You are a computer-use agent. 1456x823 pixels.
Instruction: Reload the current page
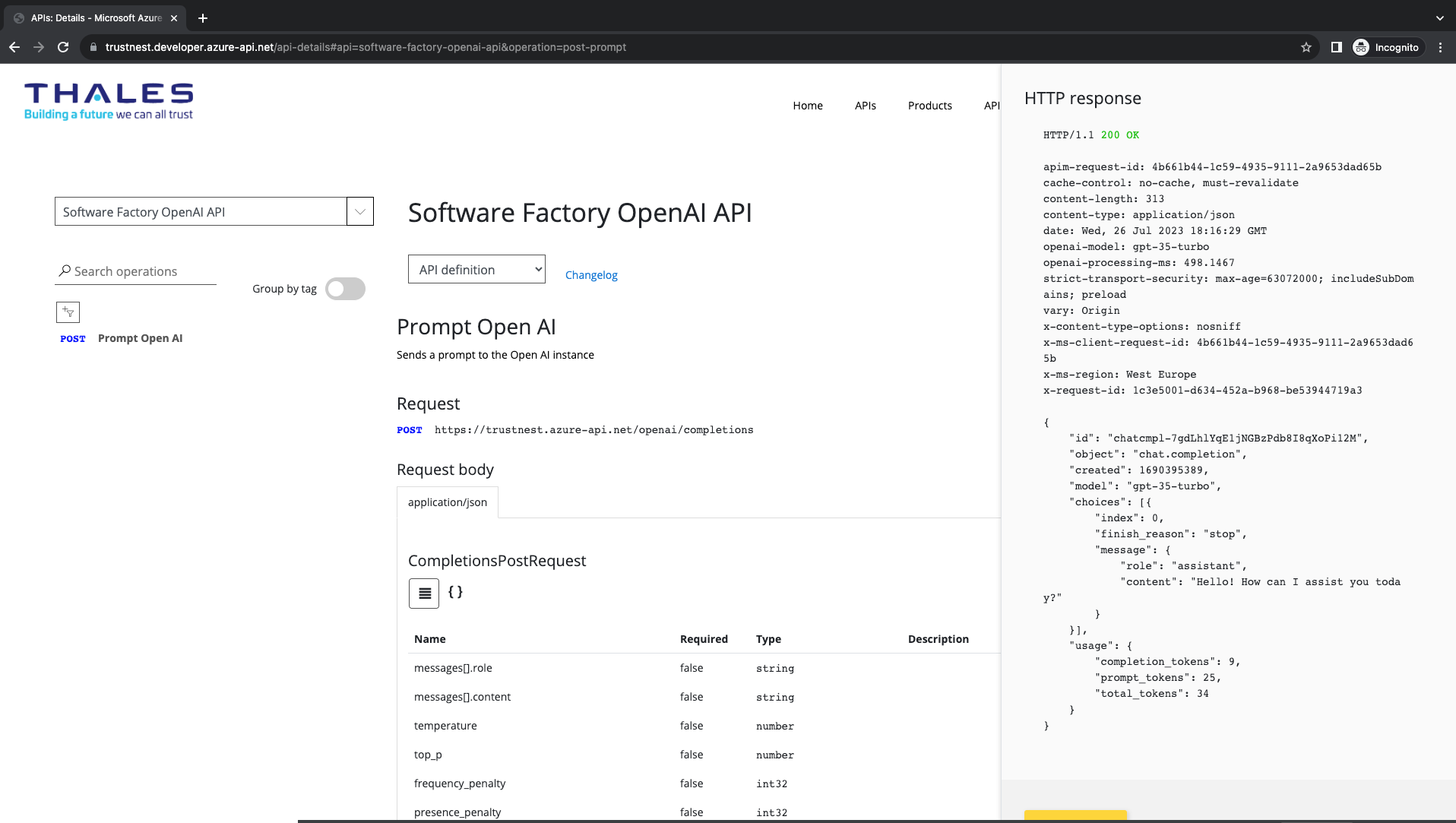coord(63,47)
